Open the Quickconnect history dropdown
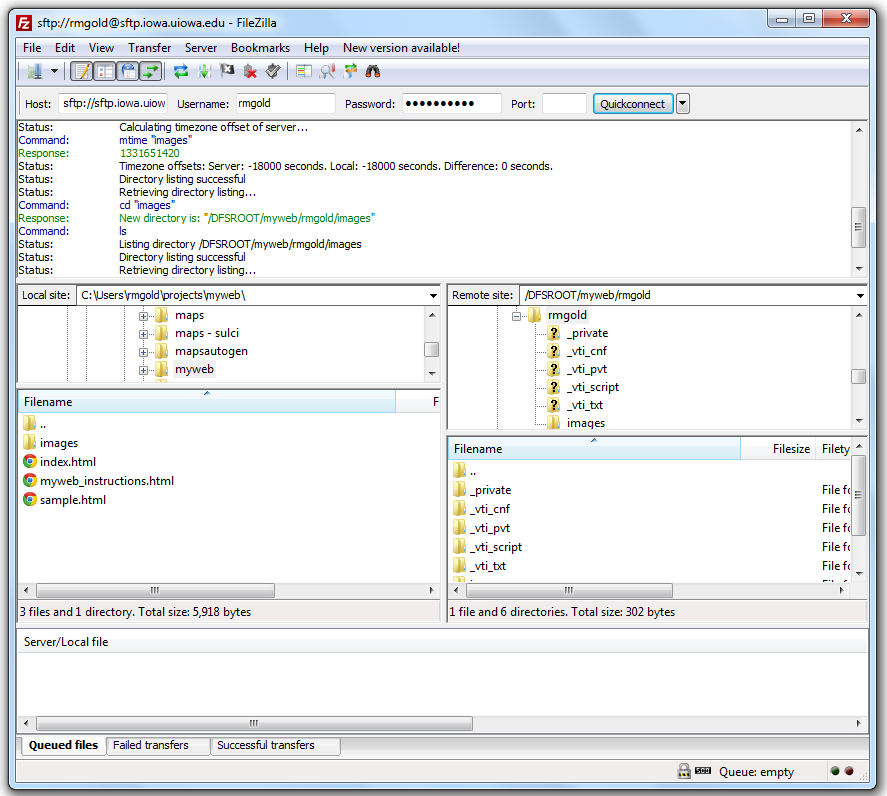Screen dimensions: 887x796 click(x=683, y=104)
